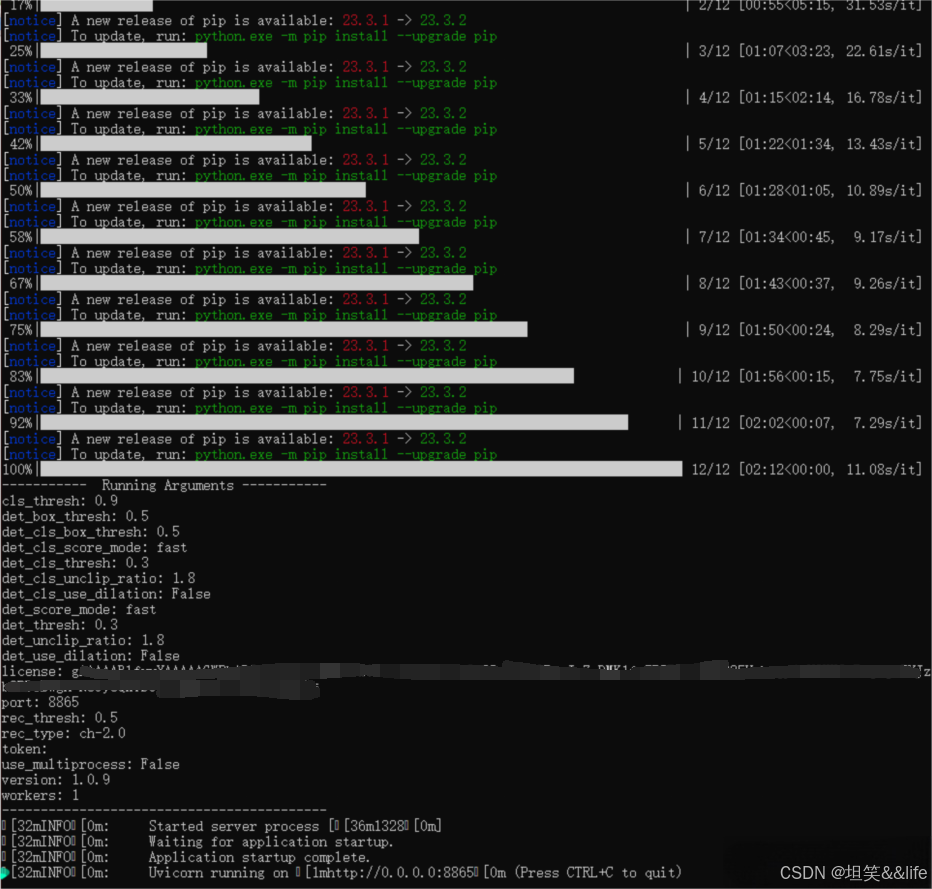Click the "5/12 [01:22<01:34, 13.43s/it]" stats
Screen dimensions: 932x889
[810, 144]
